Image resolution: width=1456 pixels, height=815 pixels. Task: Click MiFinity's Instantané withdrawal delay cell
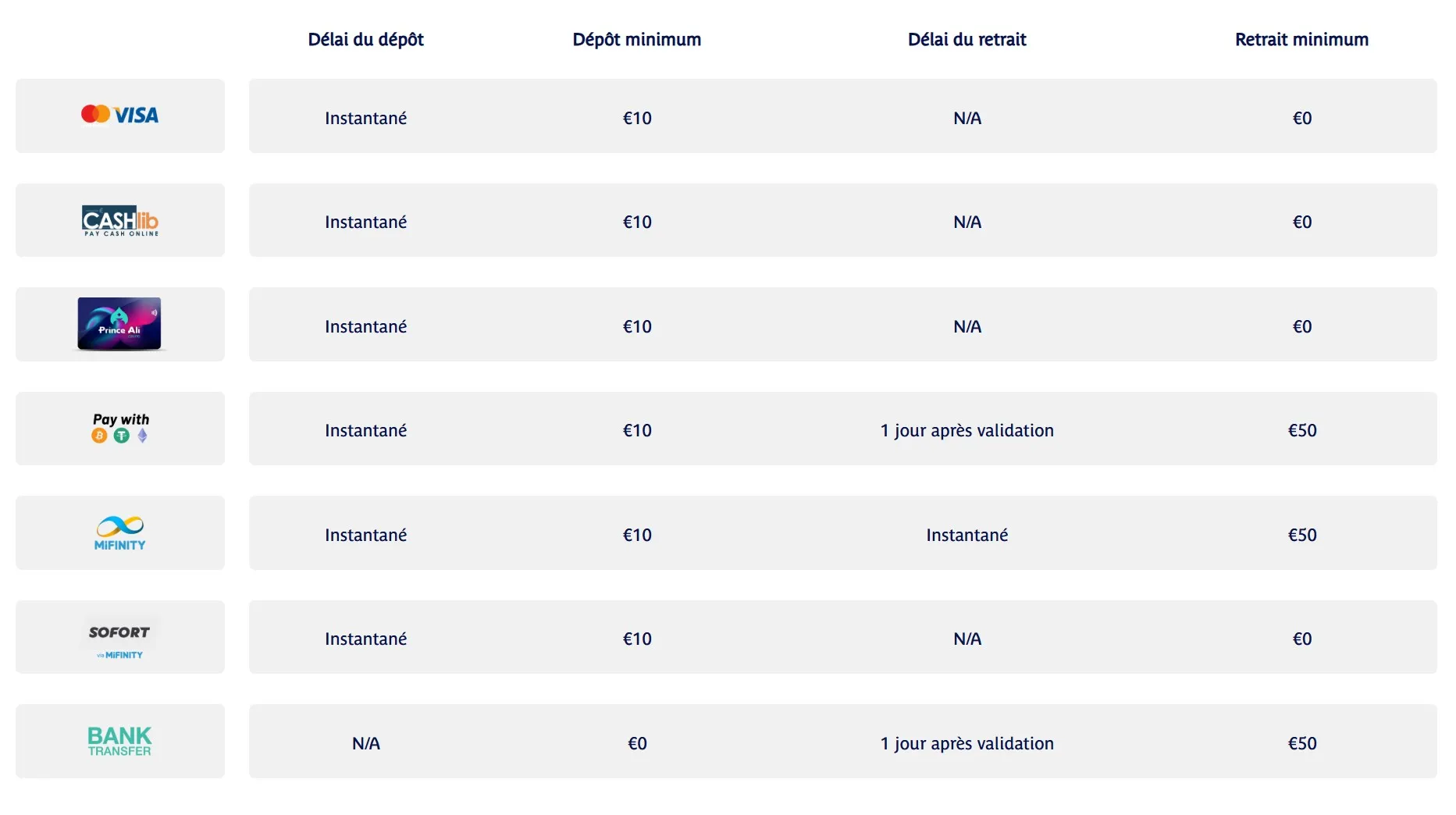967,535
